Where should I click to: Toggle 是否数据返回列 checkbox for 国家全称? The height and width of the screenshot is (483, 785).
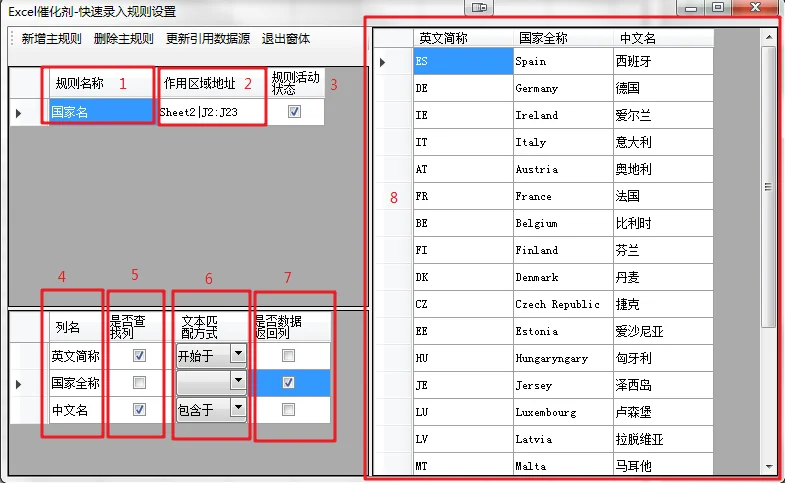[288, 383]
